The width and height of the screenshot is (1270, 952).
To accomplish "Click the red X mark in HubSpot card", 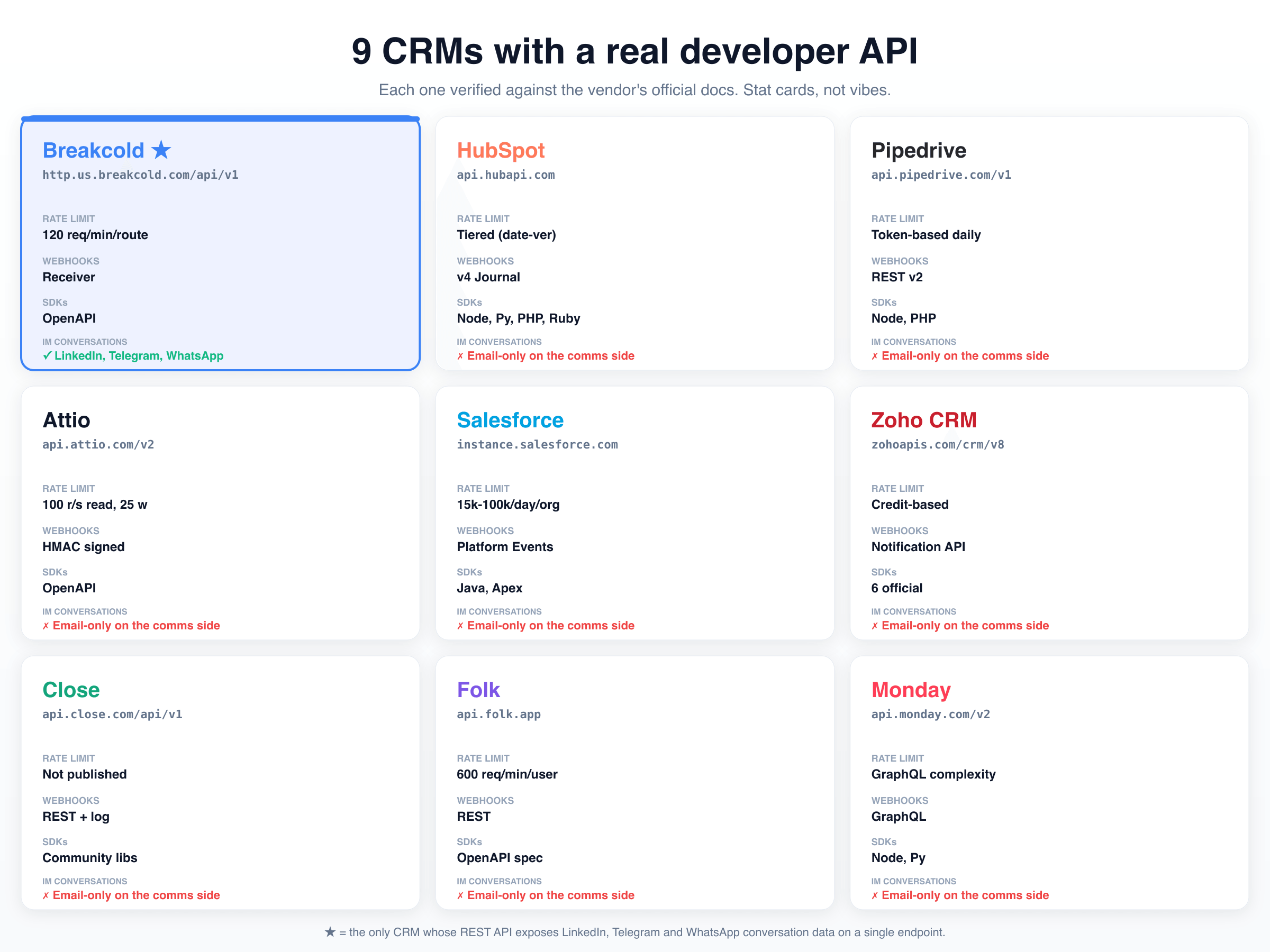I will click(x=460, y=356).
